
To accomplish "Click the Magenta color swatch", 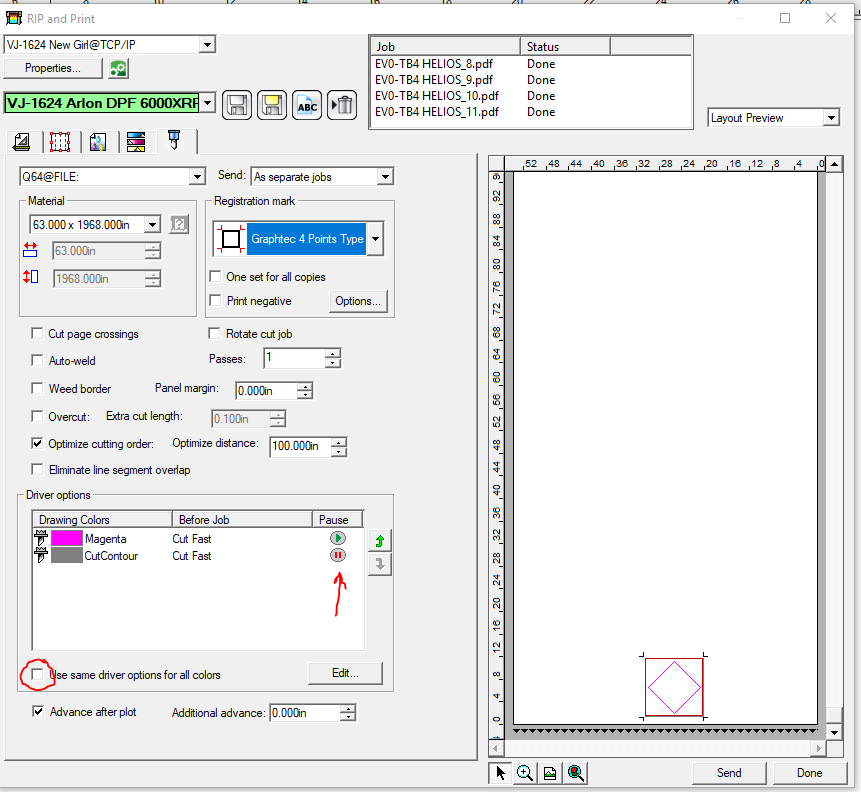I will click(x=66, y=538).
